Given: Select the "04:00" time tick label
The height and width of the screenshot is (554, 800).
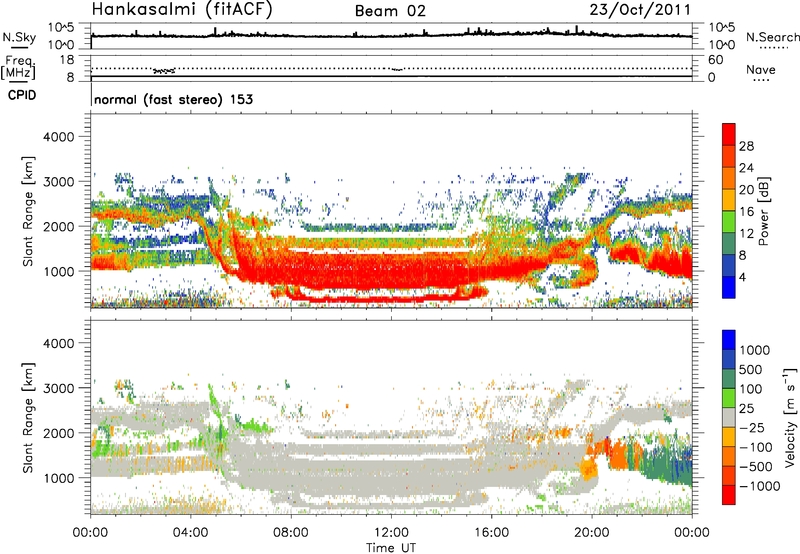Looking at the screenshot, I should [191, 533].
